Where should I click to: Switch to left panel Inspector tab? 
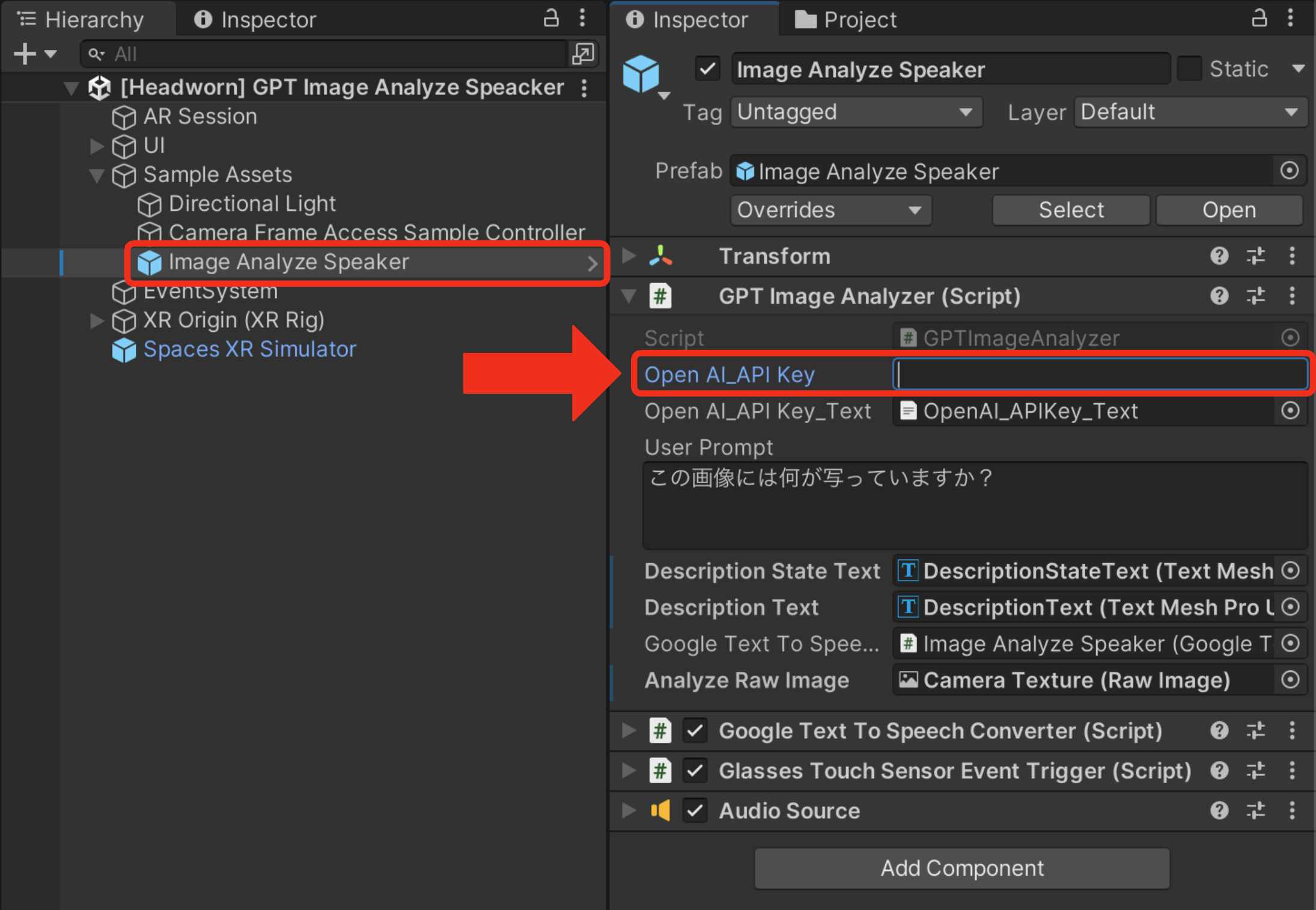click(x=255, y=20)
